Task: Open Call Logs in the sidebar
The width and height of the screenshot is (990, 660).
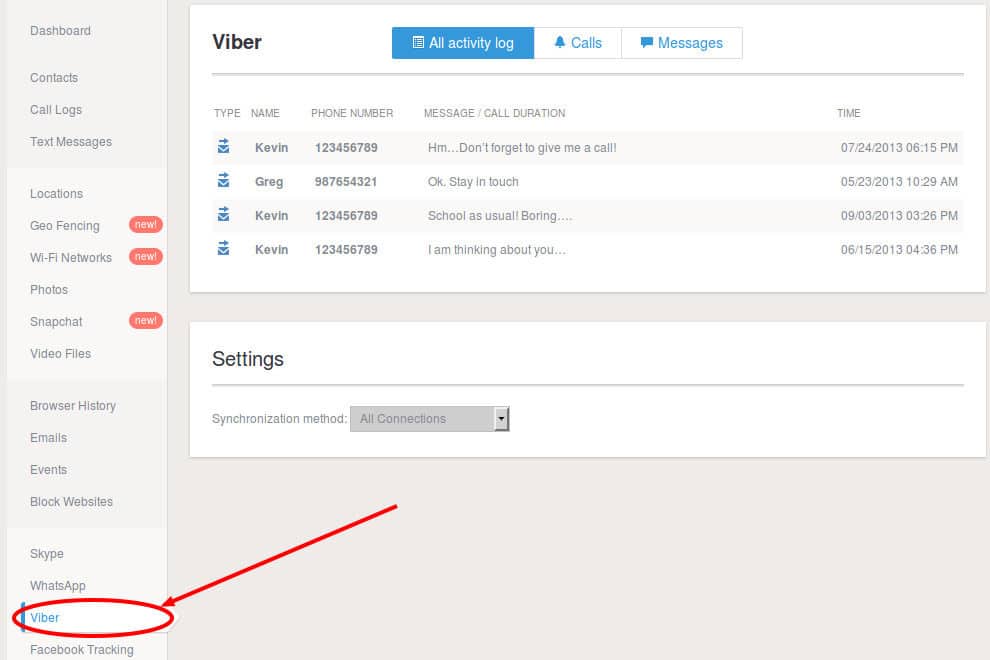Action: [x=56, y=110]
